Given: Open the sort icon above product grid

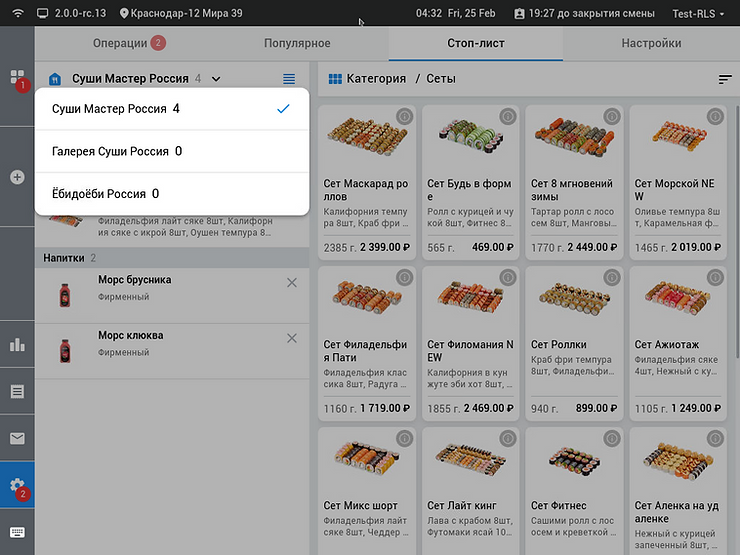Looking at the screenshot, I should pyautogui.click(x=725, y=79).
